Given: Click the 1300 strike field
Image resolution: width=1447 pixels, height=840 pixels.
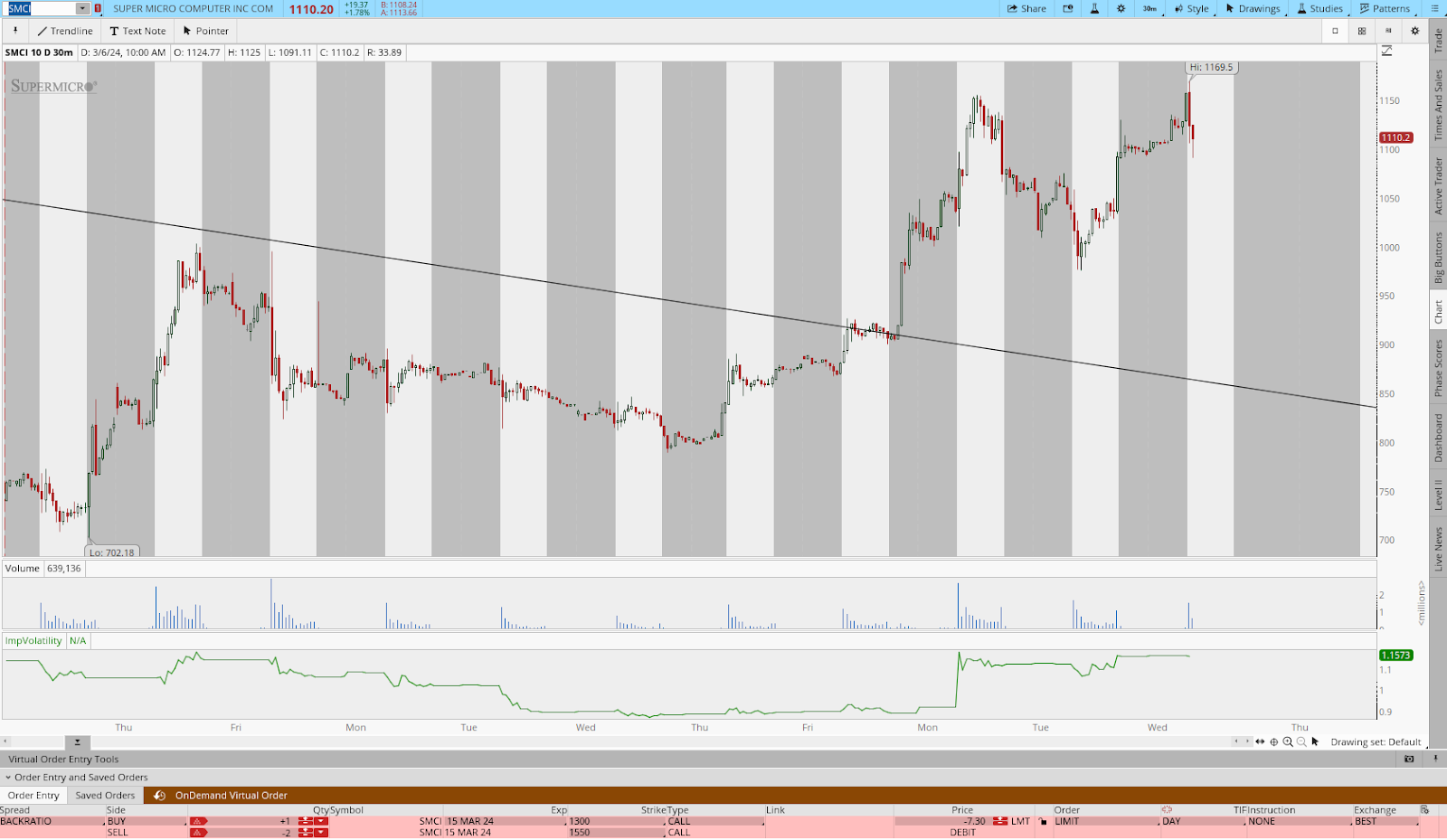Looking at the screenshot, I should point(616,822).
